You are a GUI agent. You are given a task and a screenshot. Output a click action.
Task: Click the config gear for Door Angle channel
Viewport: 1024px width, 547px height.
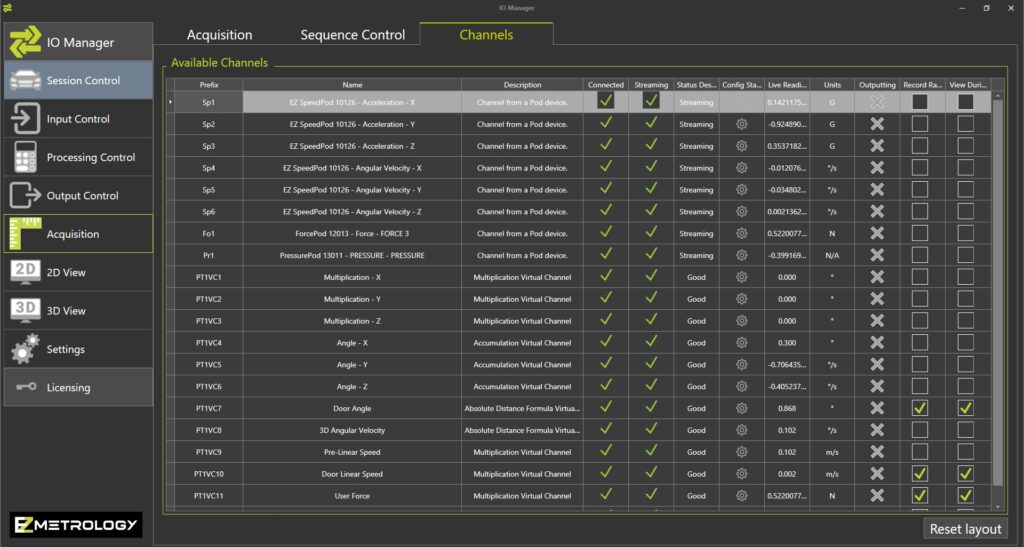click(x=741, y=408)
